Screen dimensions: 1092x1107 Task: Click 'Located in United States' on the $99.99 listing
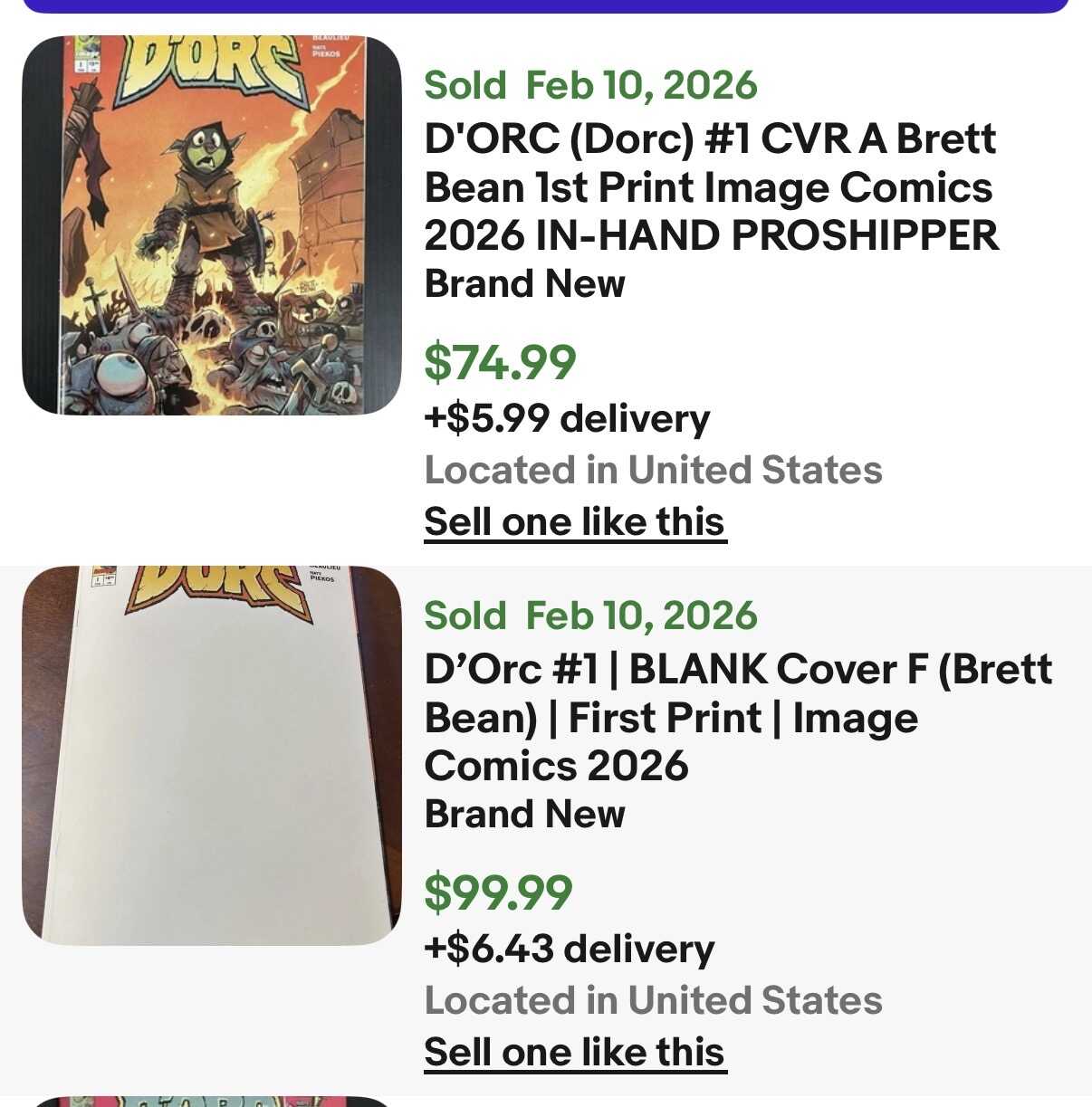coord(653,1001)
